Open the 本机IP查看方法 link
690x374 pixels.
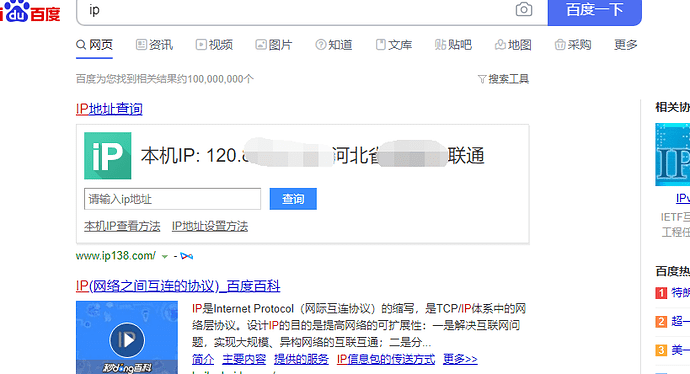pos(122,226)
